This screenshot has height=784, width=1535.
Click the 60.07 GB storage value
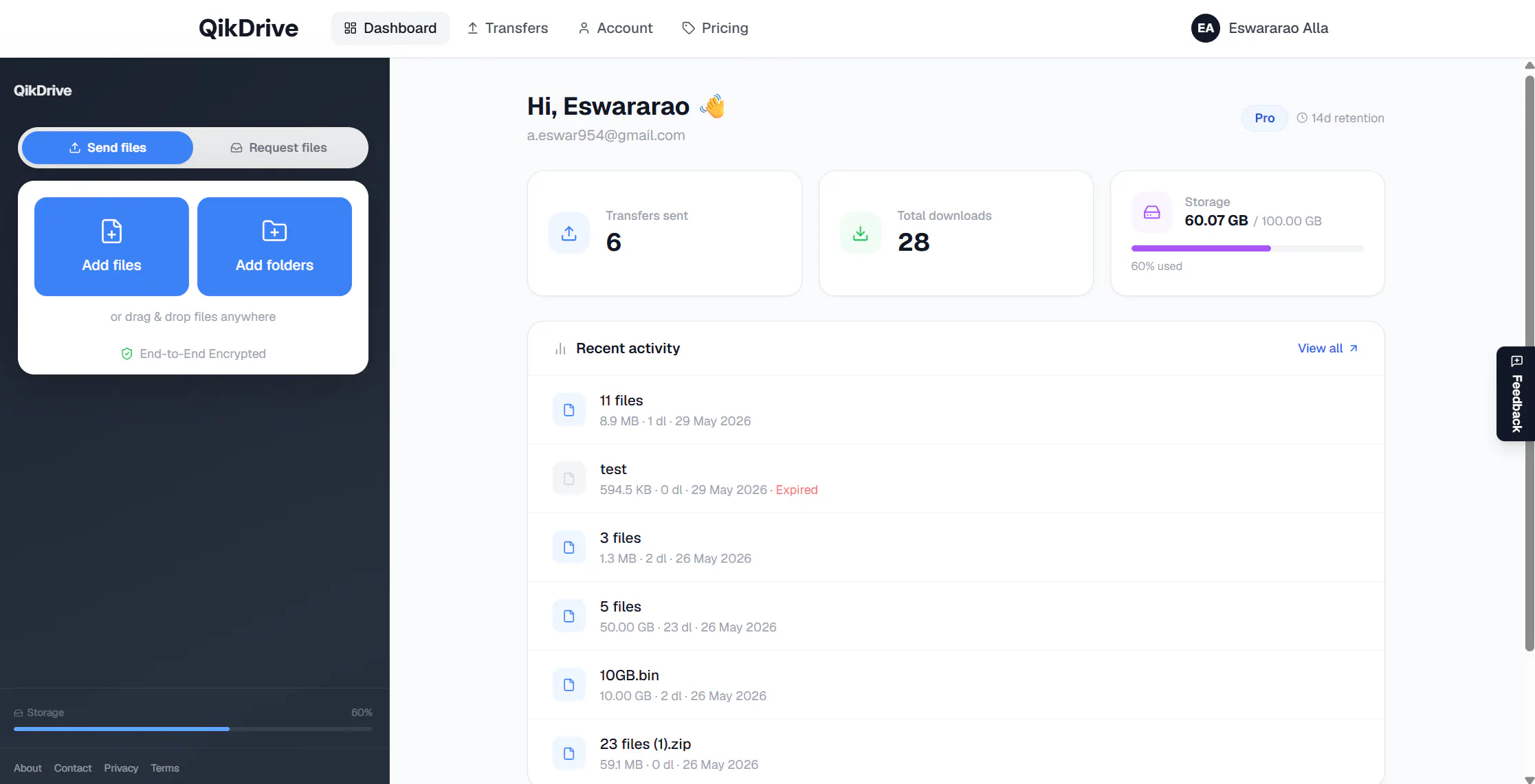(1216, 221)
